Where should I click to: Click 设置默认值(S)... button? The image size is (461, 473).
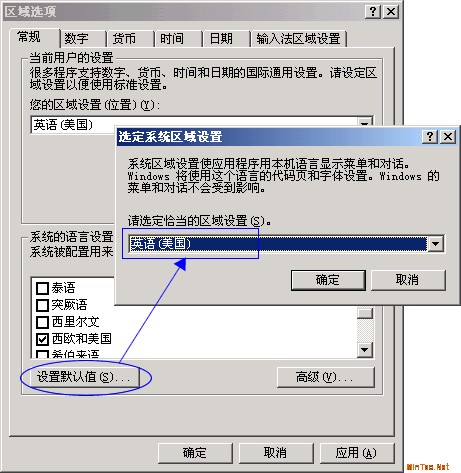coord(83,377)
